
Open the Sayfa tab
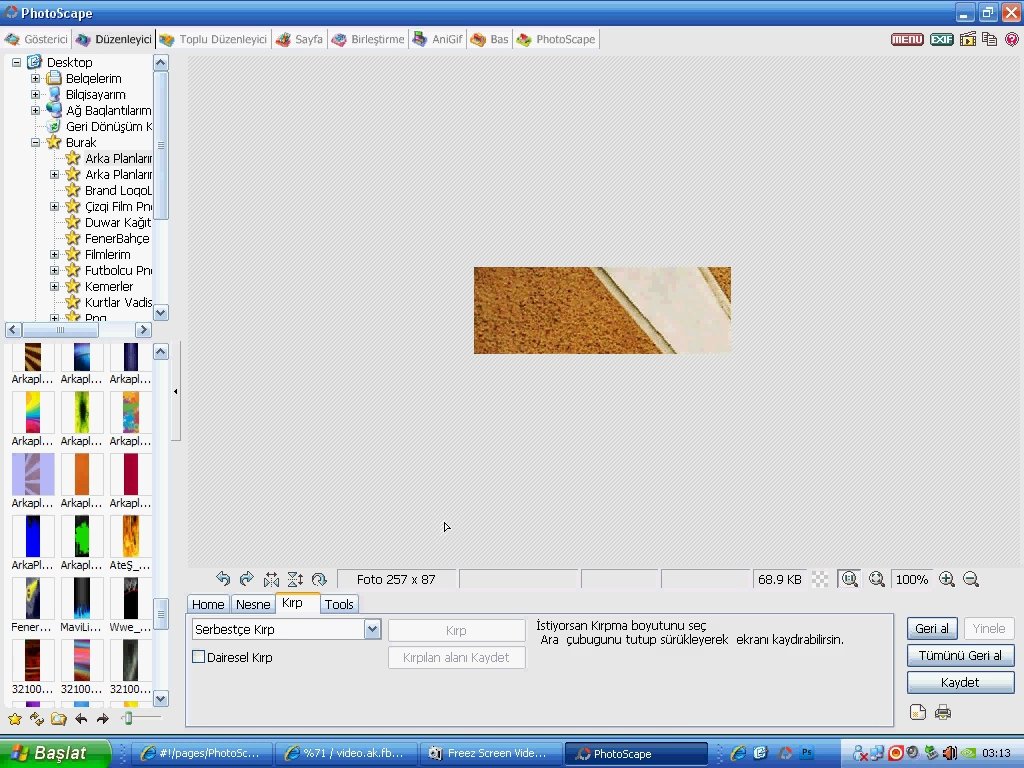point(300,39)
